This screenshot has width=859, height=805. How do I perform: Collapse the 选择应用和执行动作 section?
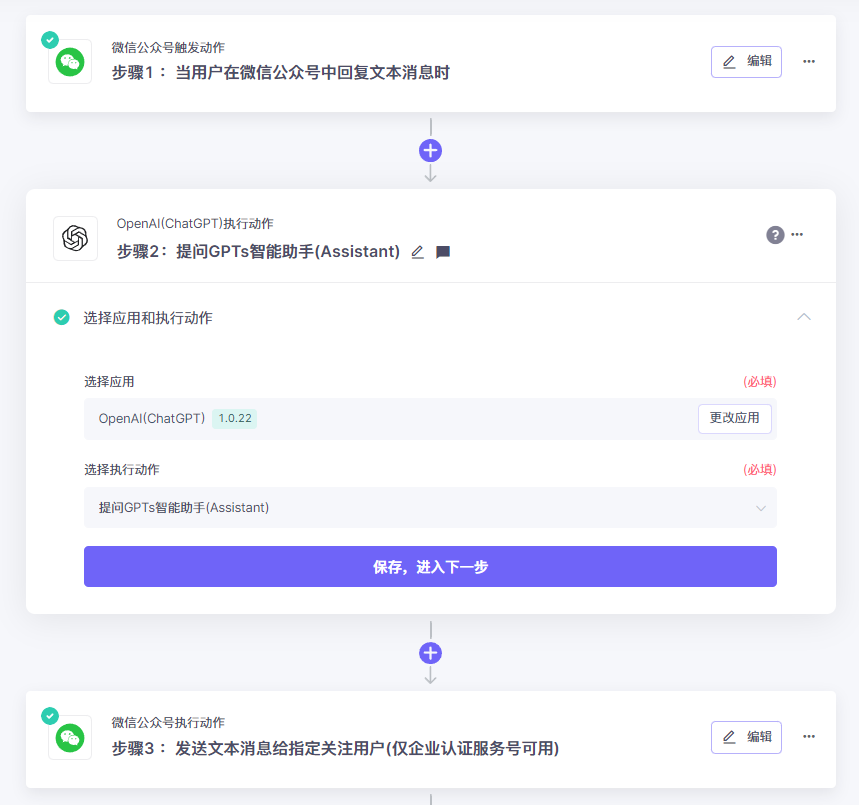[804, 317]
